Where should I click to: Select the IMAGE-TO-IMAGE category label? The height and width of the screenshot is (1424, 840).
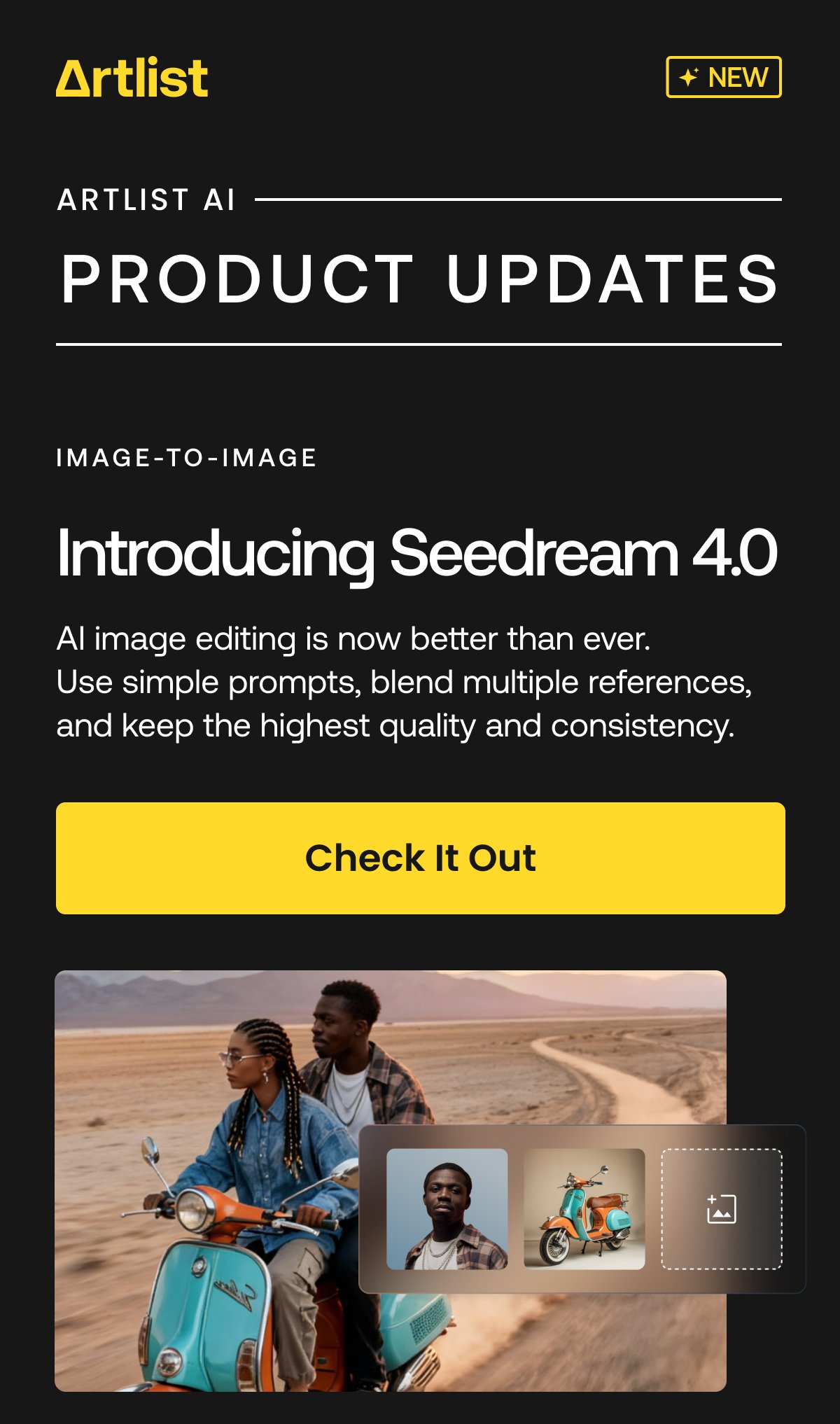point(186,458)
